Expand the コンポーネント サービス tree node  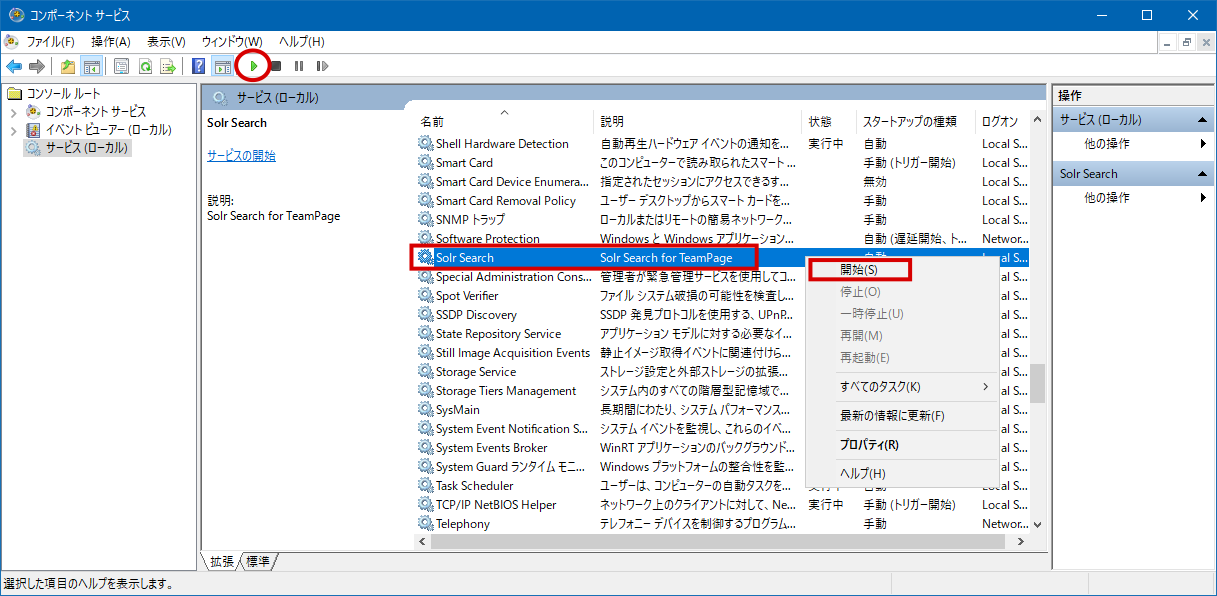(x=13, y=112)
